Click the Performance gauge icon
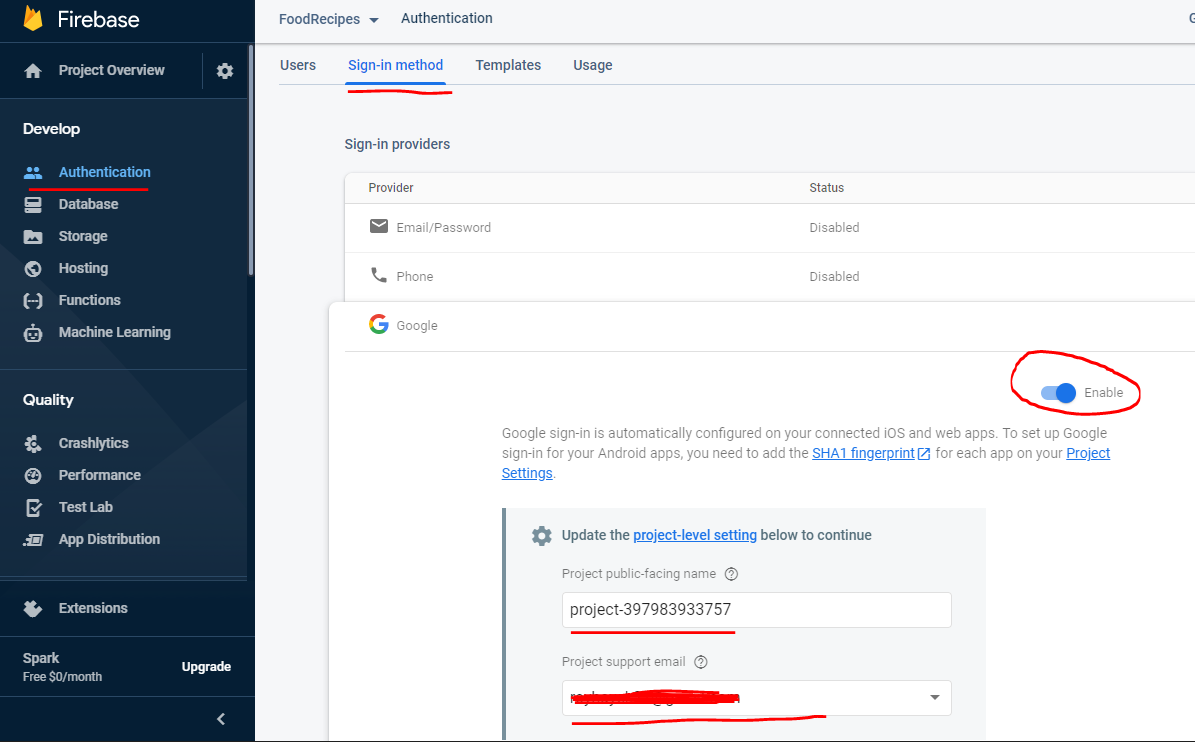Viewport: 1195px width, 742px height. (33, 475)
